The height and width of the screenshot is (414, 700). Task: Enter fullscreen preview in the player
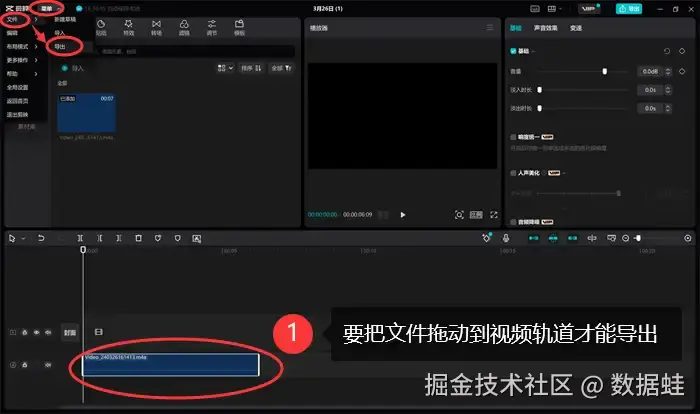tap(494, 215)
